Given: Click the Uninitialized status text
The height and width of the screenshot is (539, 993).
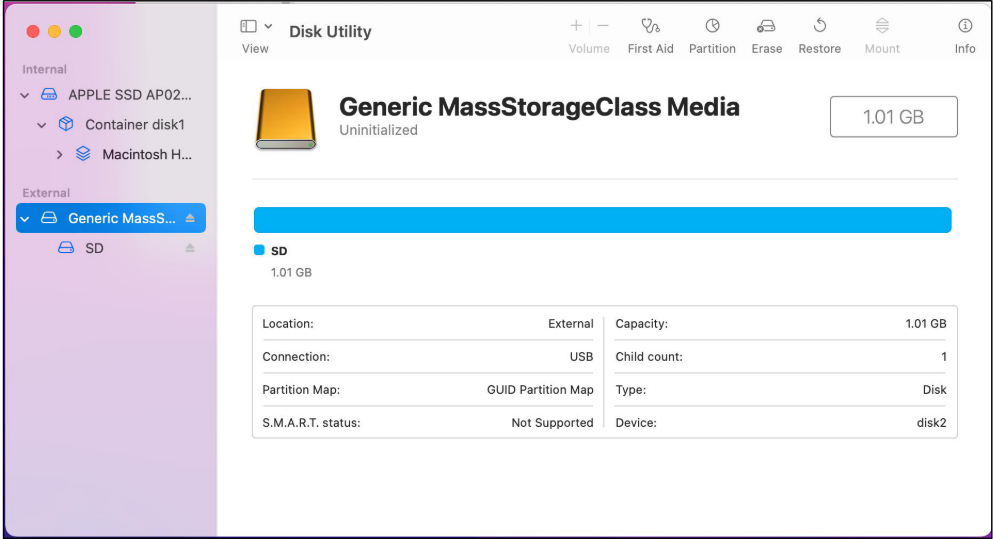Looking at the screenshot, I should click(378, 130).
